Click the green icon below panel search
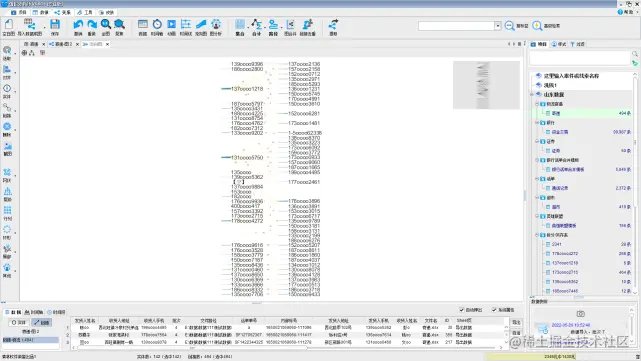Image resolution: width=641 pixels, height=361 pixels. [x=634, y=63]
